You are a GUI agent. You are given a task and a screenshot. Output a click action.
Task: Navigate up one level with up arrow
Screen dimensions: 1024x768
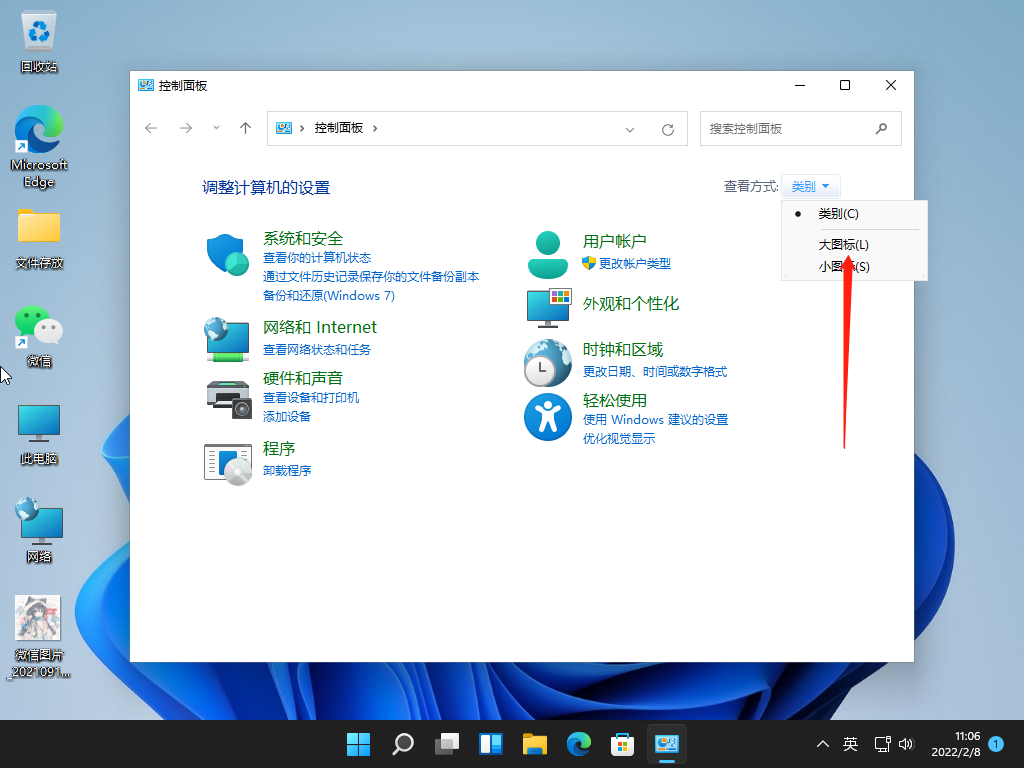pyautogui.click(x=245, y=129)
